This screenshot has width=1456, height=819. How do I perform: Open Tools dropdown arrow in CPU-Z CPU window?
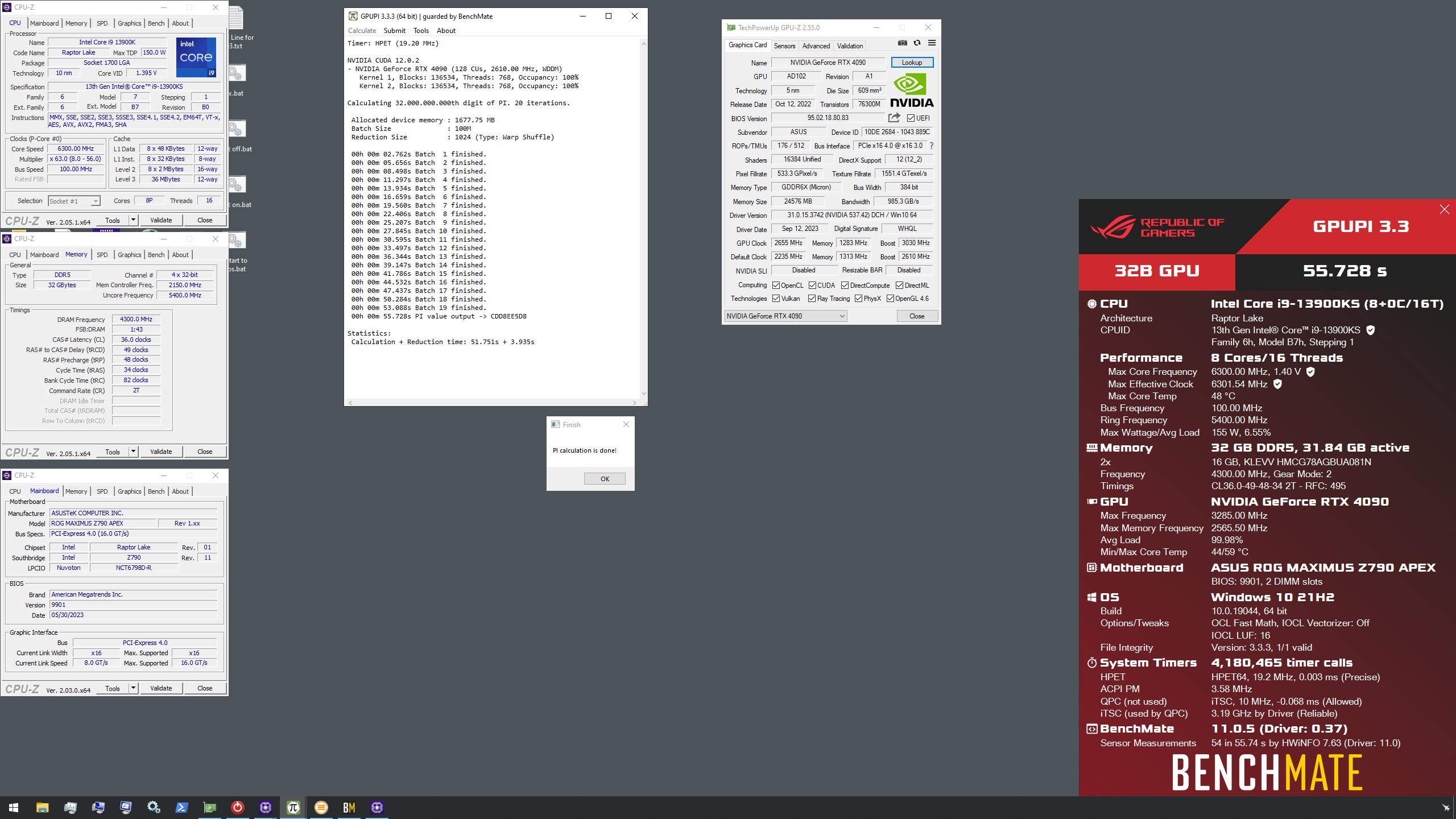[133, 220]
